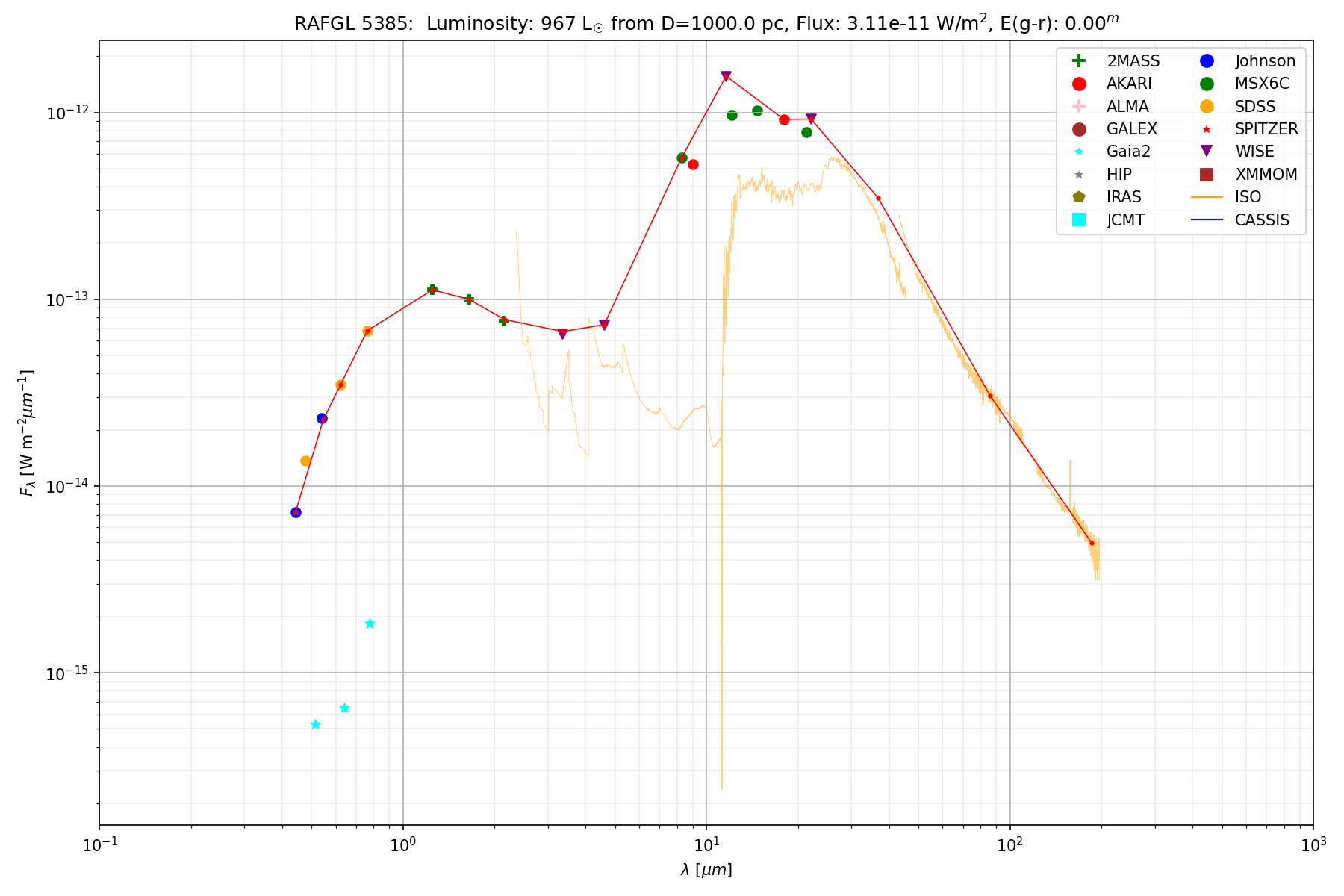Click the Gaia2 cyan star legend marker
1344x896 pixels.
[1078, 152]
